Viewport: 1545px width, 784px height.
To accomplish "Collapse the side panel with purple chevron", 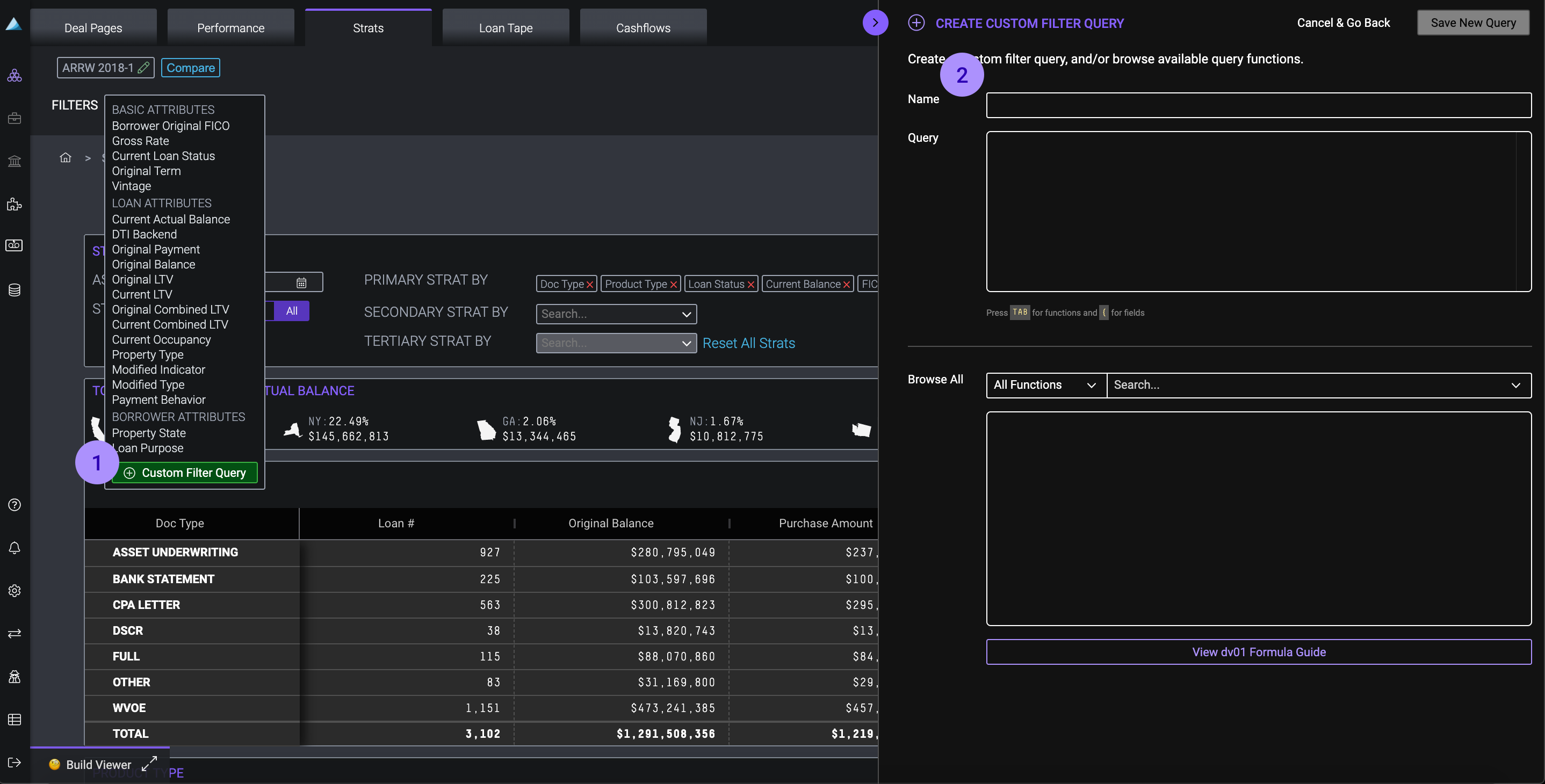I will point(875,23).
